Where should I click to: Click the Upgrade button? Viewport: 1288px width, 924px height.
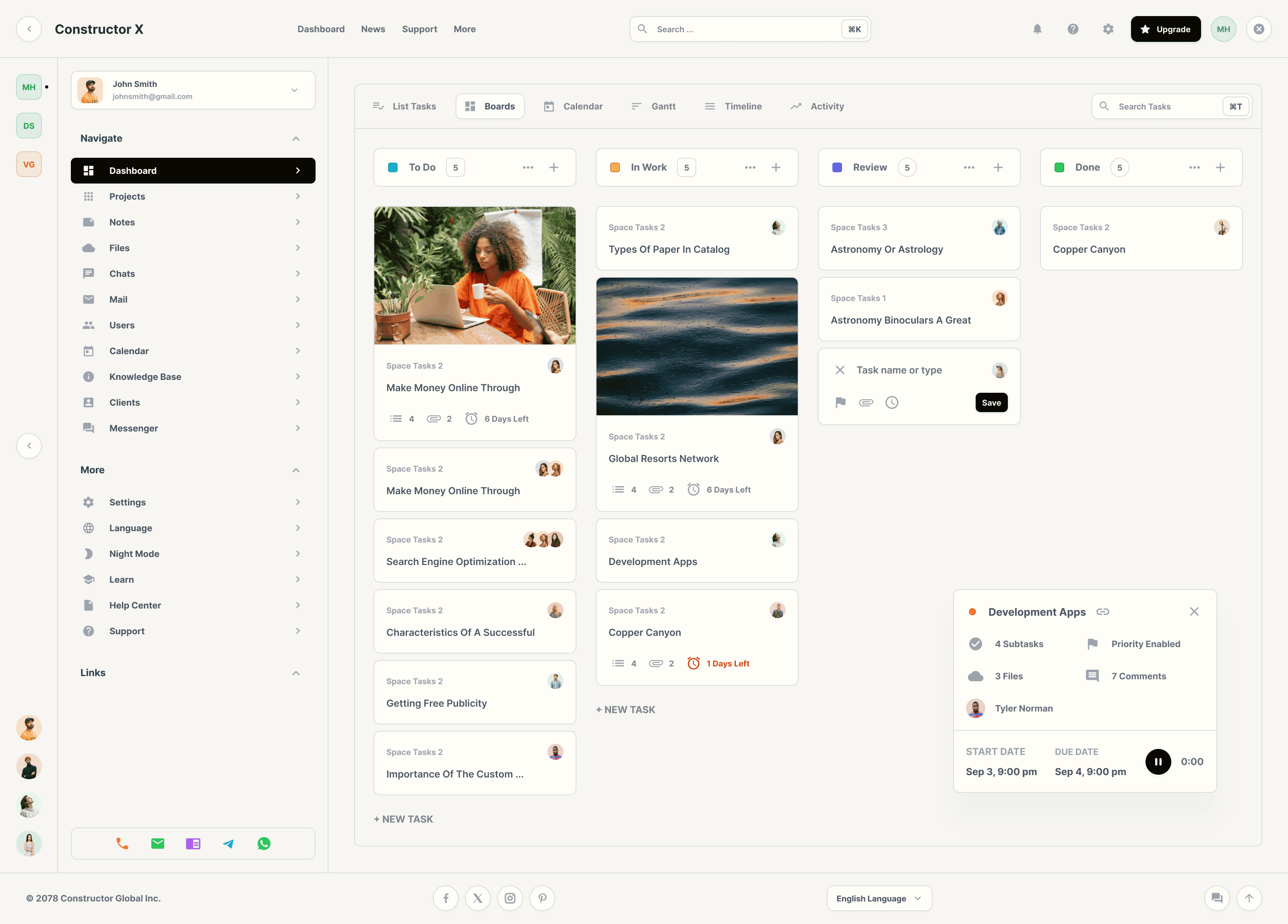coord(1165,29)
